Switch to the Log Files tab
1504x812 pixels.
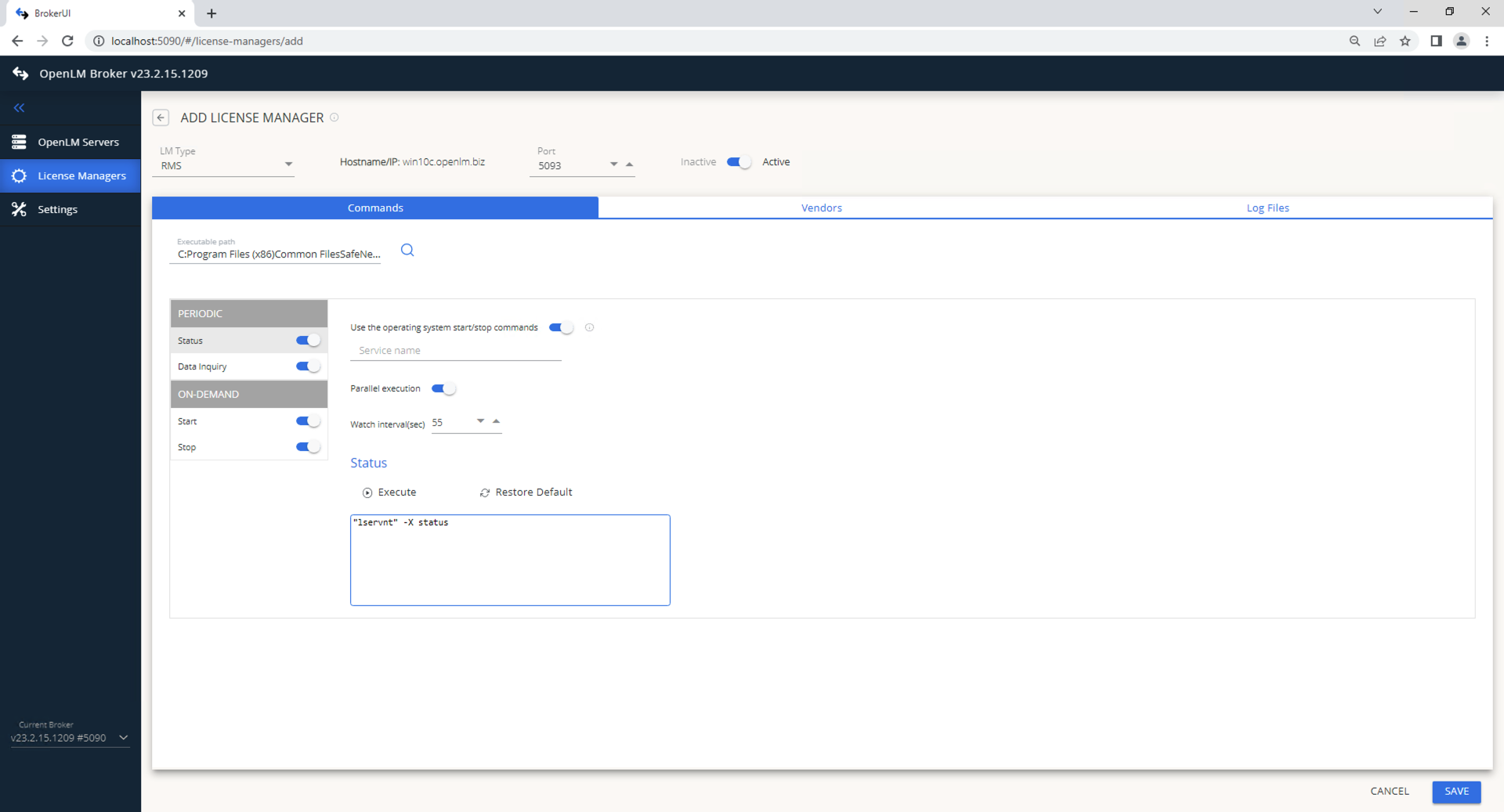coord(1267,208)
